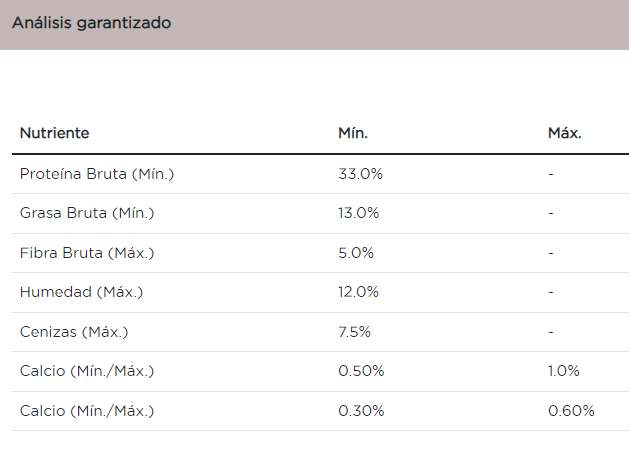Click the 7.5% ash value
629x451 pixels.
(355, 332)
